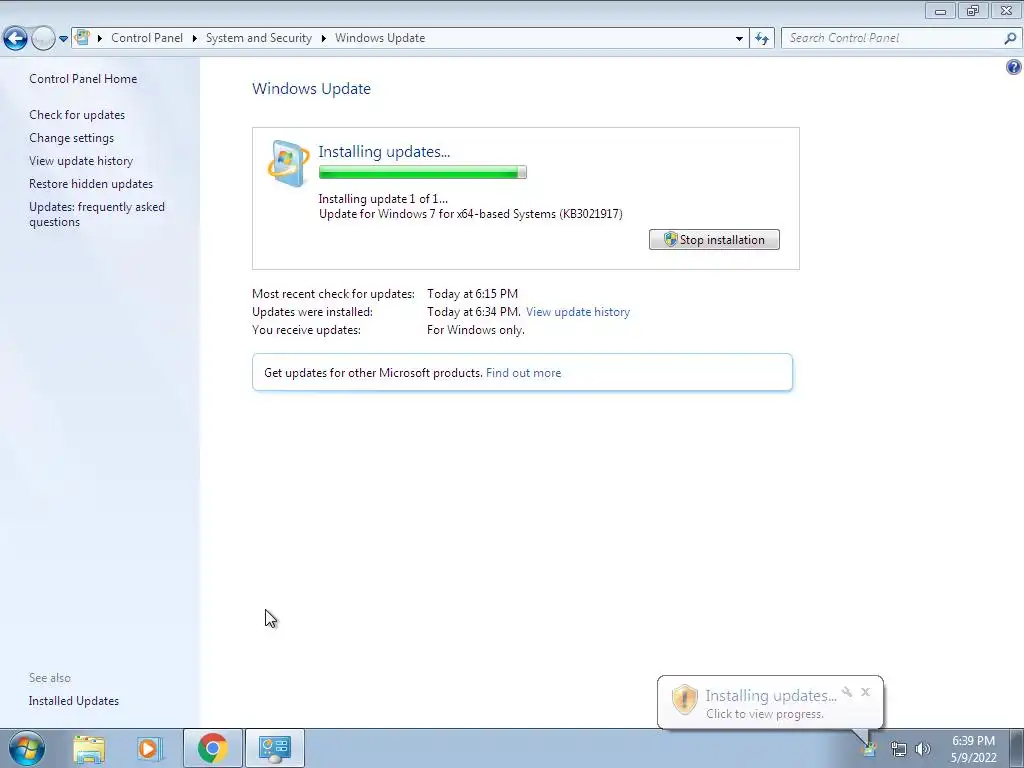Click the taskbar clock showing 6:39 PM
This screenshot has width=1024, height=768.
coord(973,749)
